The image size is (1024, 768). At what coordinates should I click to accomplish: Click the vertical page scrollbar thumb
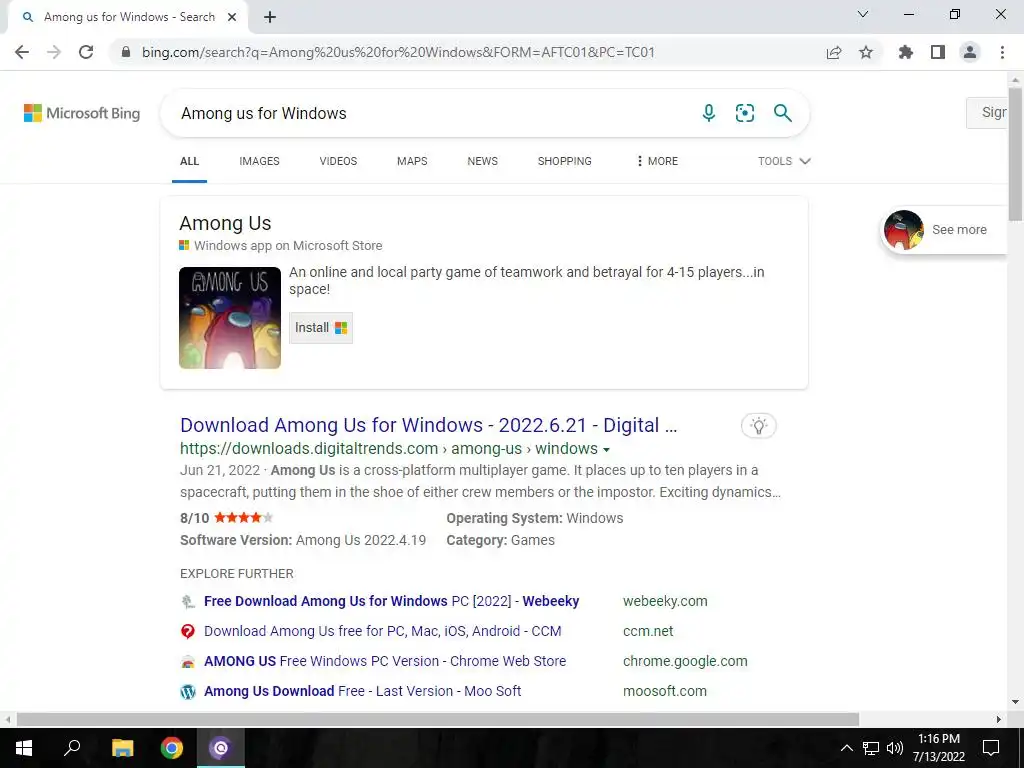coord(1016,154)
